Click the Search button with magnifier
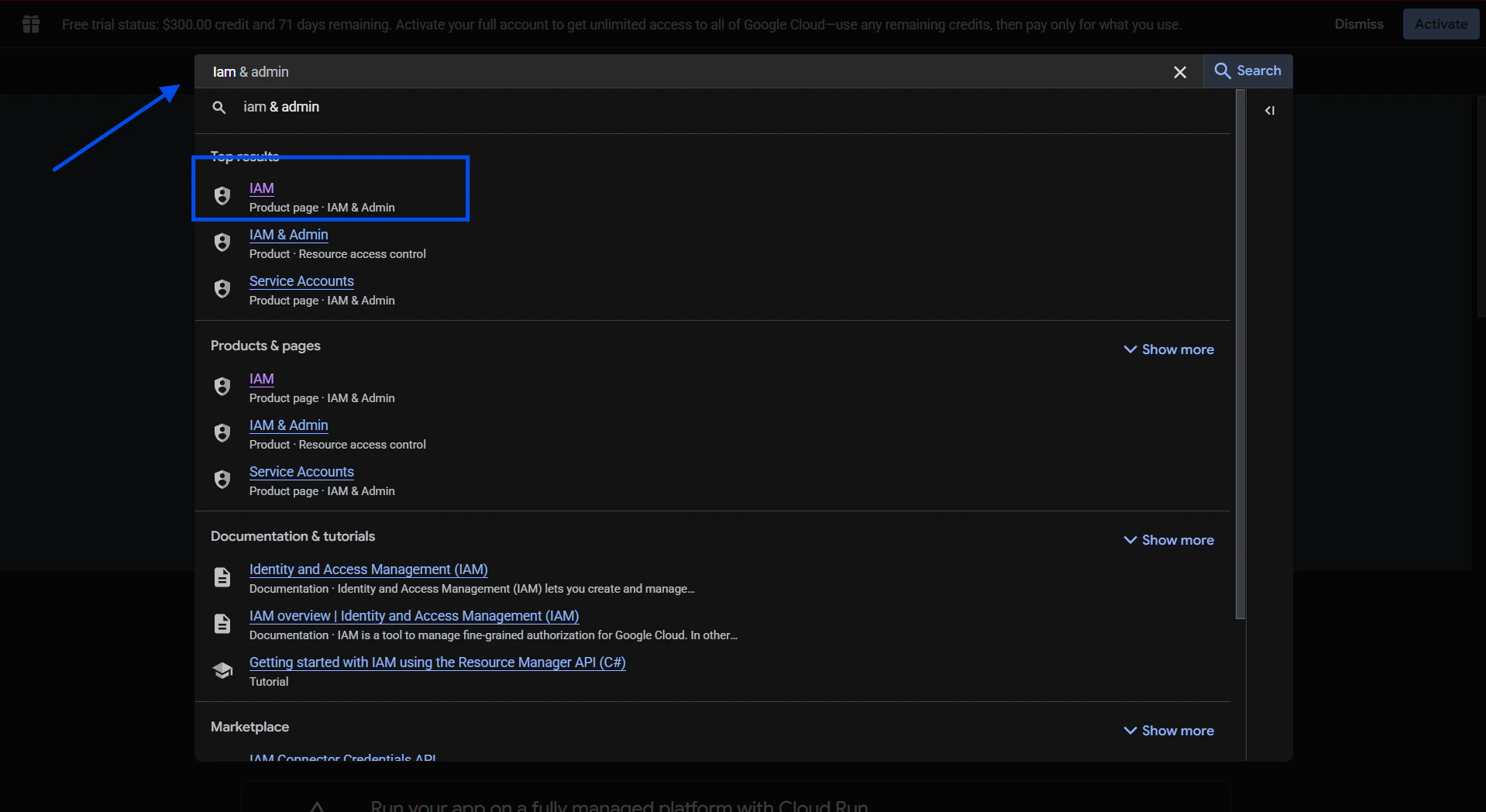Viewport: 1486px width, 812px height. tap(1247, 71)
